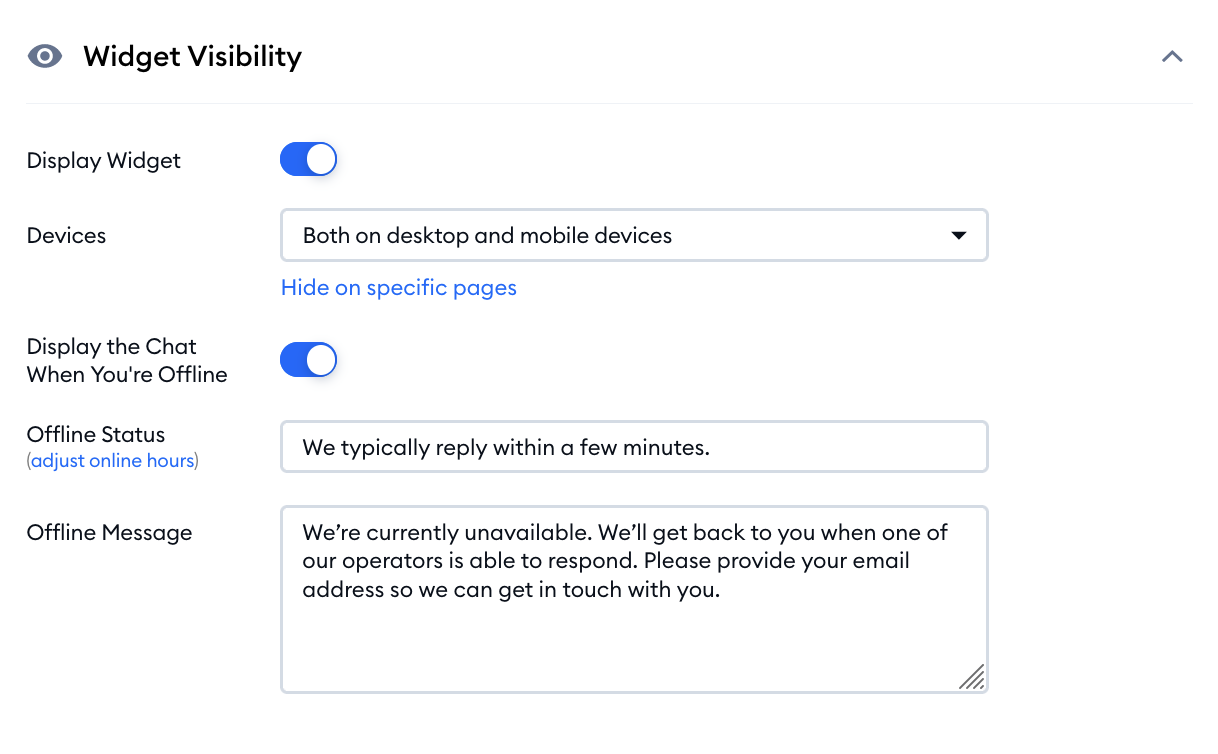
Task: Select text 'Both on desktop and mobile devices'
Action: pyautogui.click(x=487, y=236)
